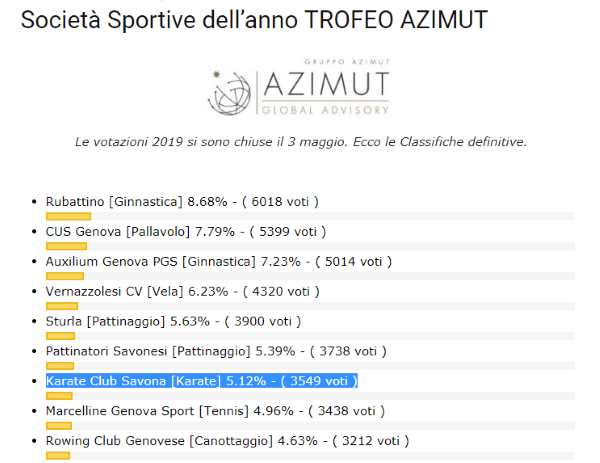Click the yellow bar under CUS Genova
Viewport: 600px width, 463px height.
67,246
